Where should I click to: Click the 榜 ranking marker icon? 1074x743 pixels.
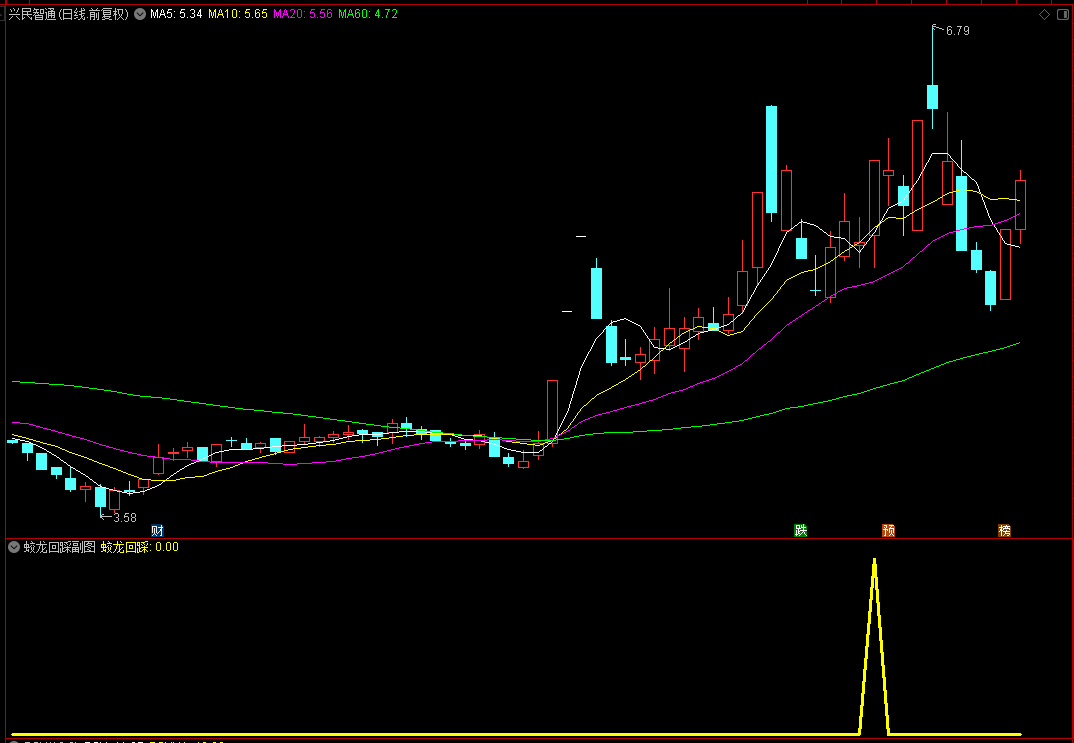[1005, 530]
